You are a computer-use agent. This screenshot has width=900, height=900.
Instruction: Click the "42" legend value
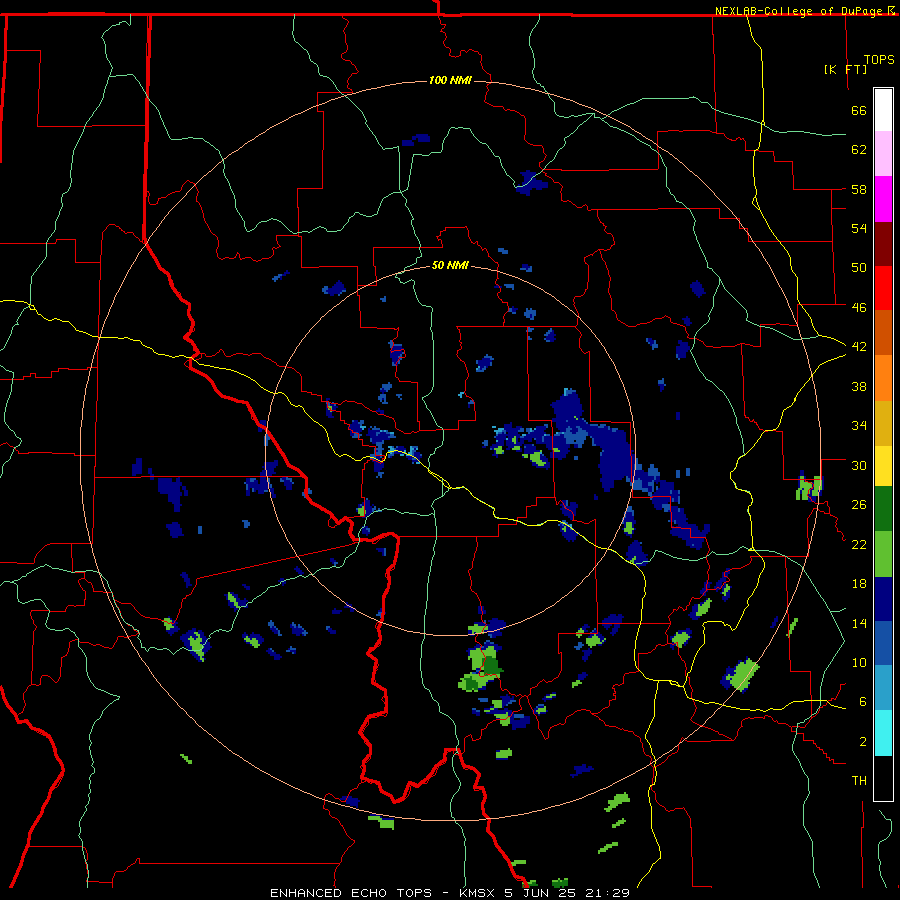pyautogui.click(x=859, y=347)
